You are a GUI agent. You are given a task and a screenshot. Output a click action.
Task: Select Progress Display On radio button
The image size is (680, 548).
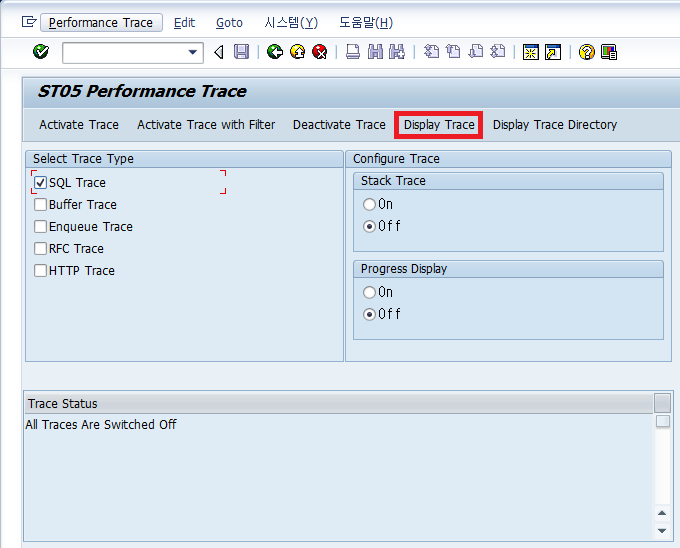(369, 292)
